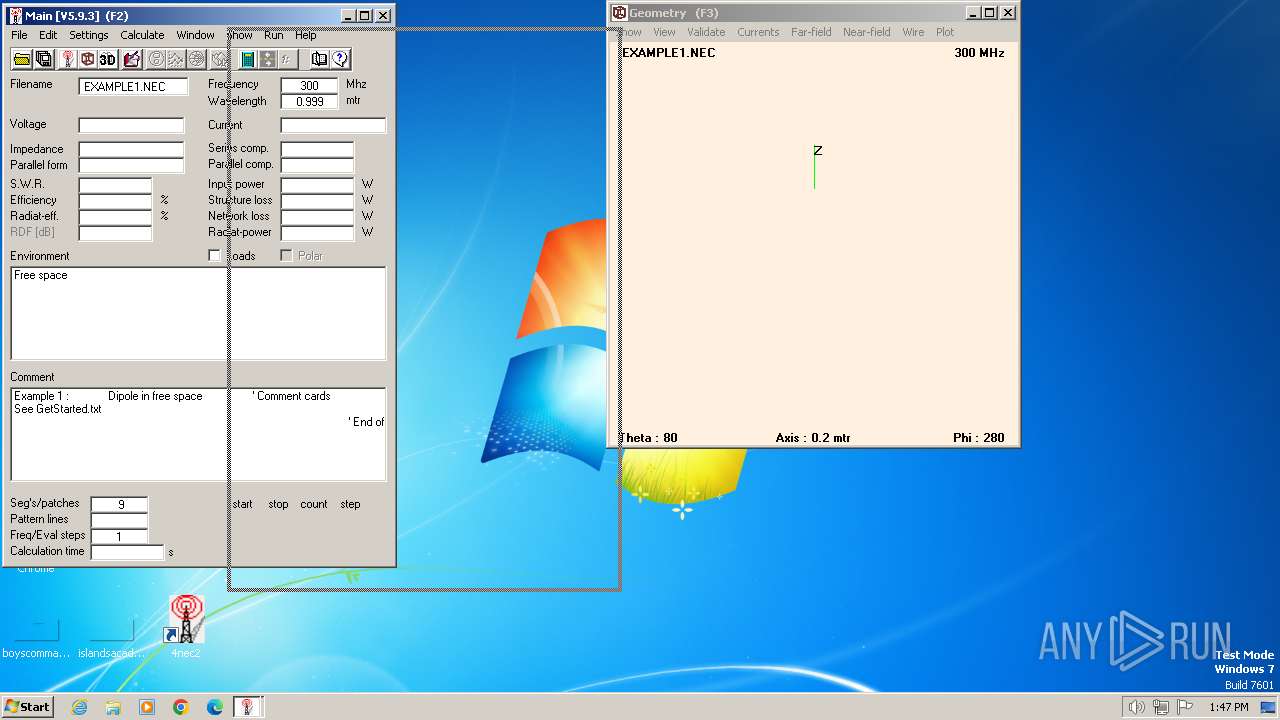Click the grayed polar pattern toolbar icon

pyautogui.click(x=197, y=59)
